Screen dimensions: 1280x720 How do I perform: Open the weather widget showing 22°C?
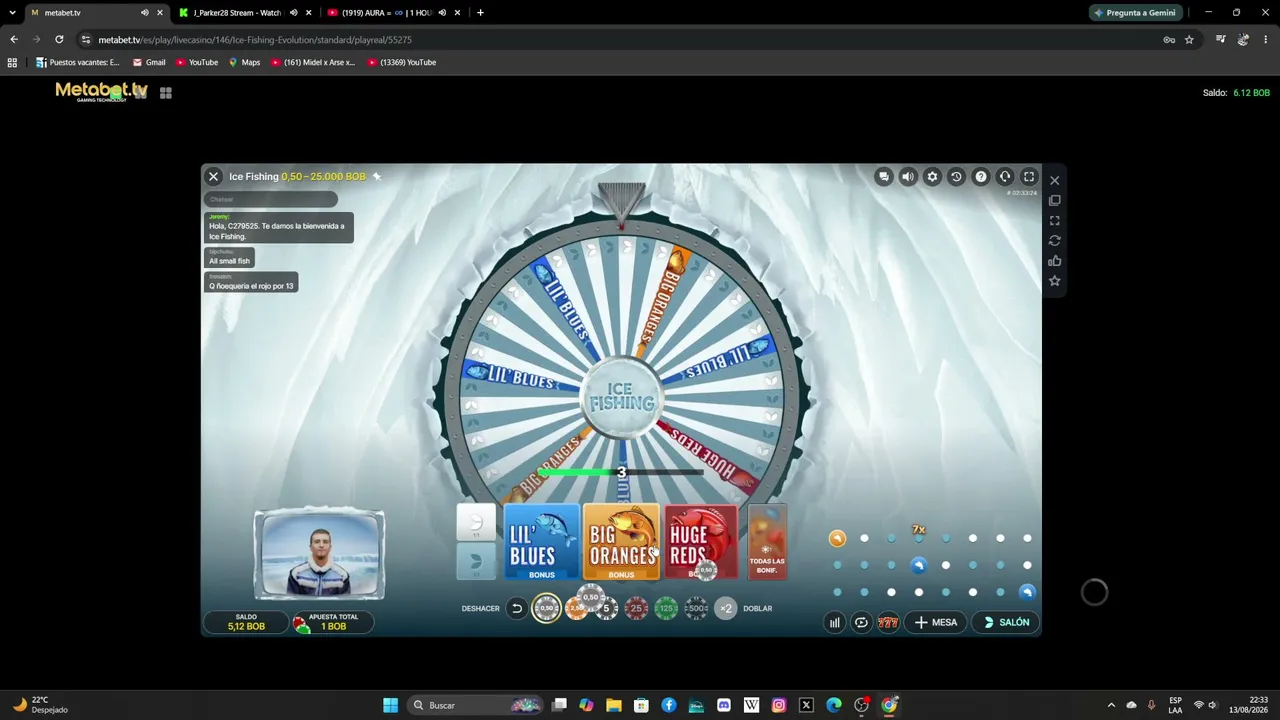click(39, 705)
